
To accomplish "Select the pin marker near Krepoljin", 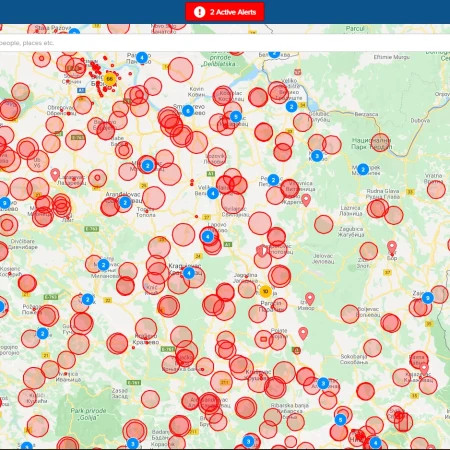I will (x=306, y=200).
